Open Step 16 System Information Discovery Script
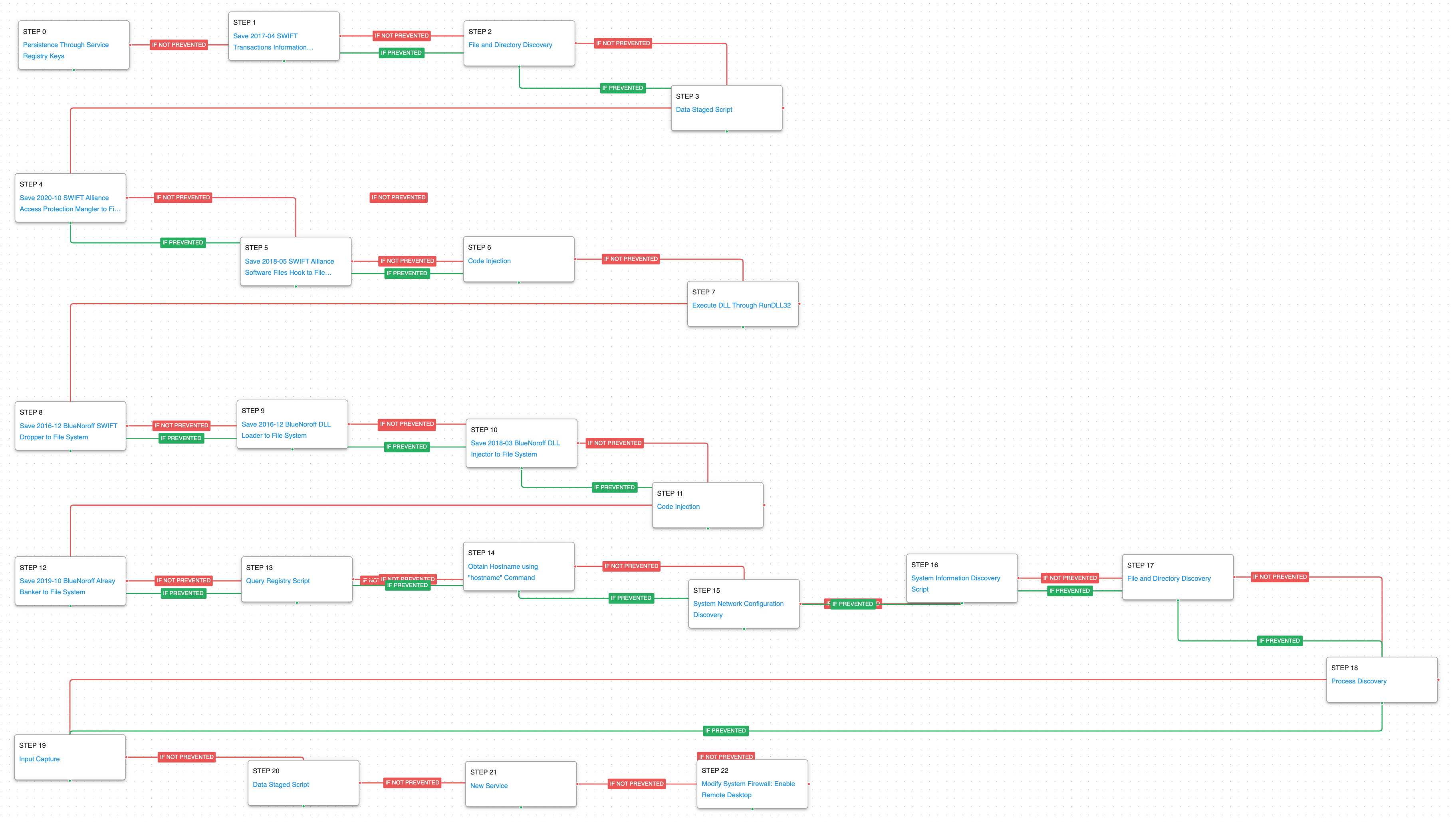This screenshot has height=822, width=1456. (x=955, y=578)
